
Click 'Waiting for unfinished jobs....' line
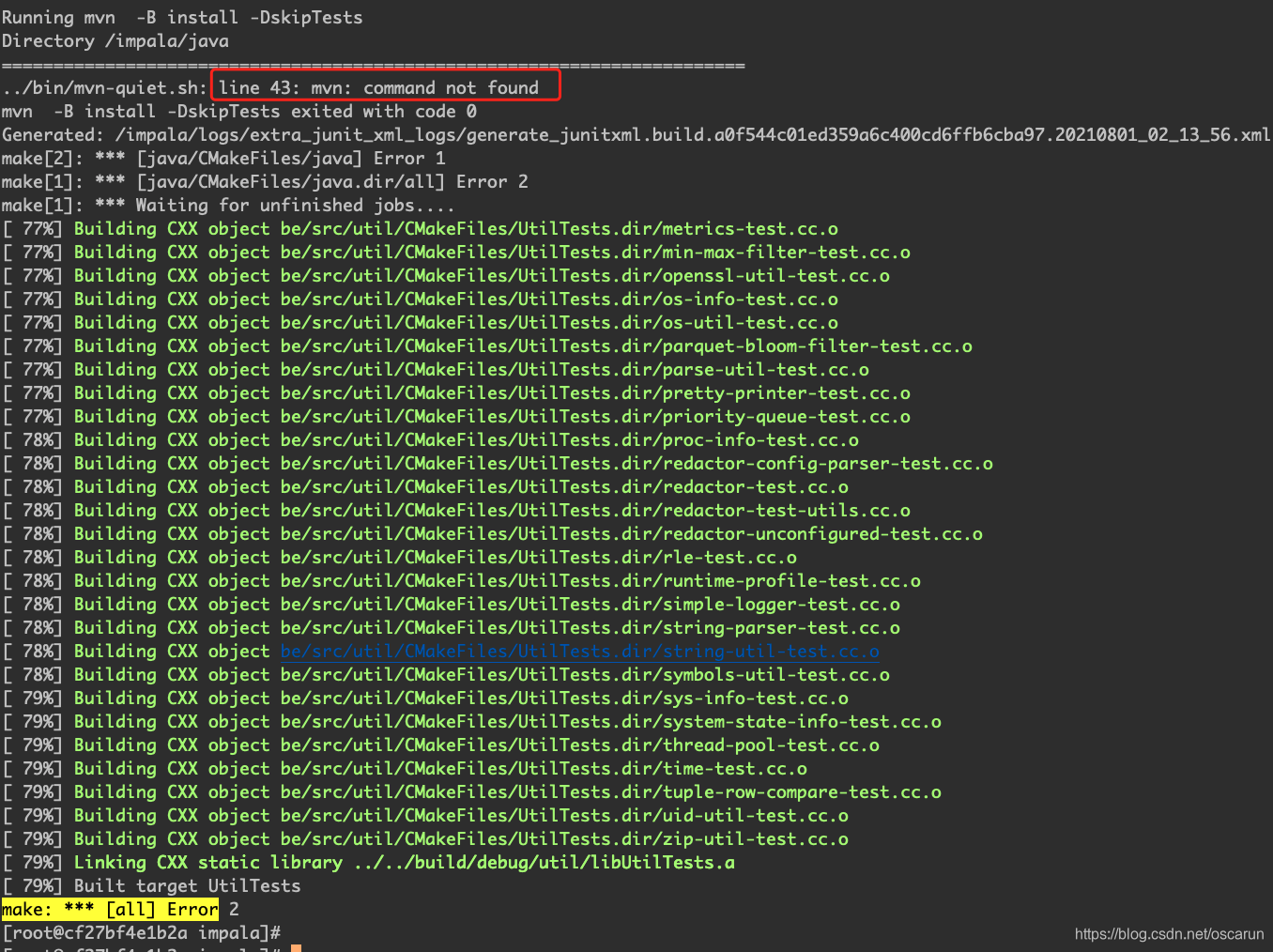click(x=228, y=206)
